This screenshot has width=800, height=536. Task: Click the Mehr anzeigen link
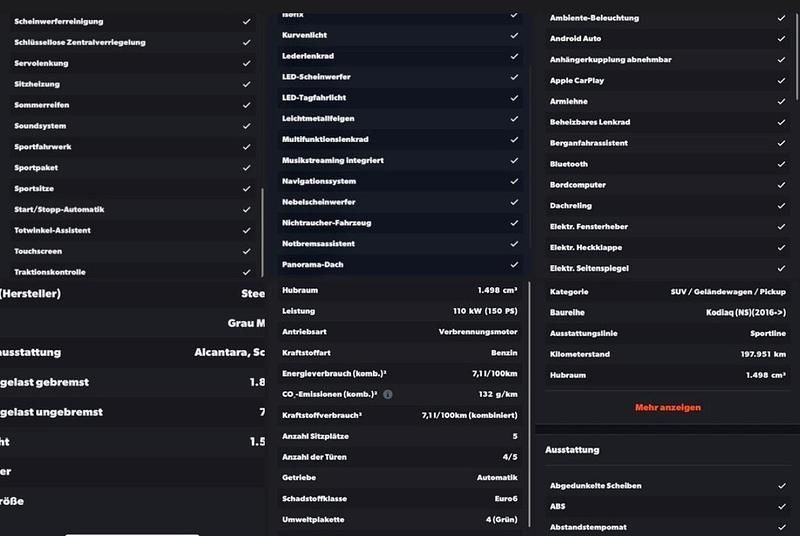pyautogui.click(x=668, y=408)
